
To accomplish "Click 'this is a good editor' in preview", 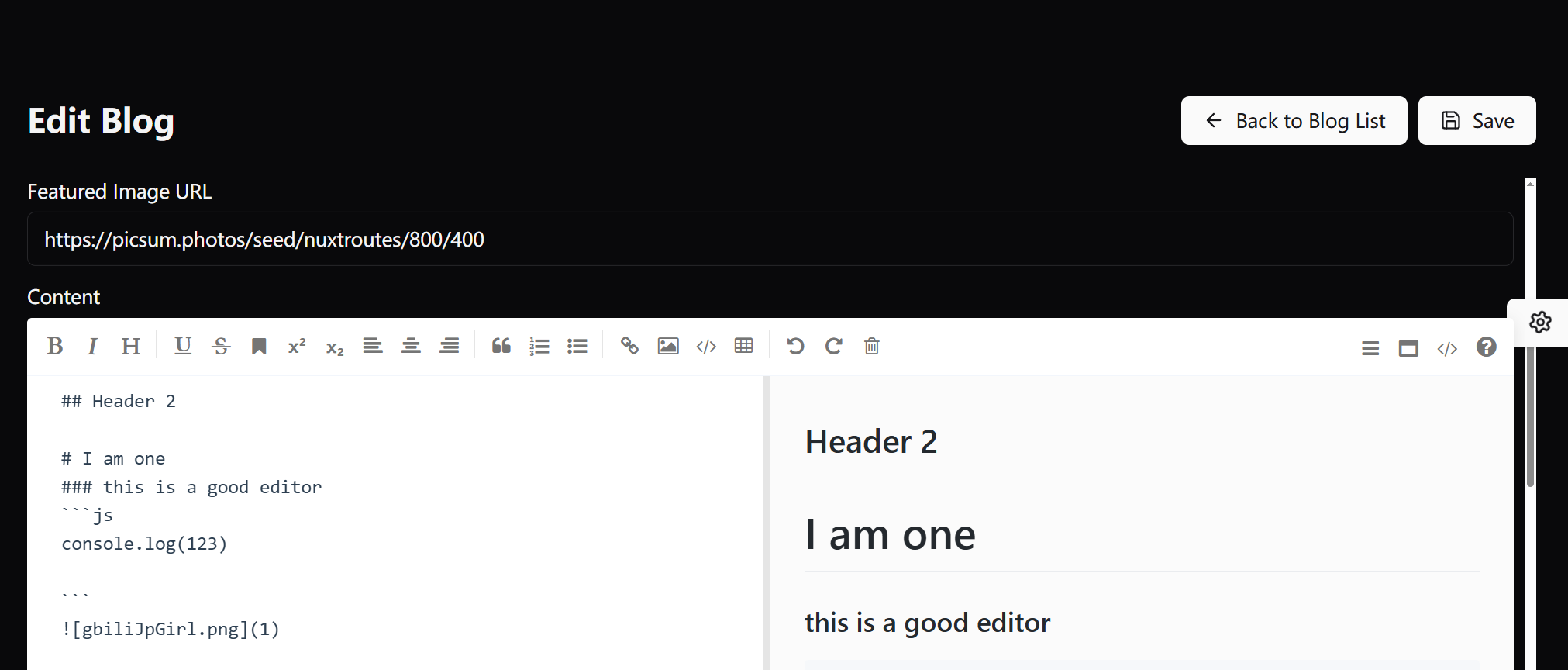I will [927, 623].
